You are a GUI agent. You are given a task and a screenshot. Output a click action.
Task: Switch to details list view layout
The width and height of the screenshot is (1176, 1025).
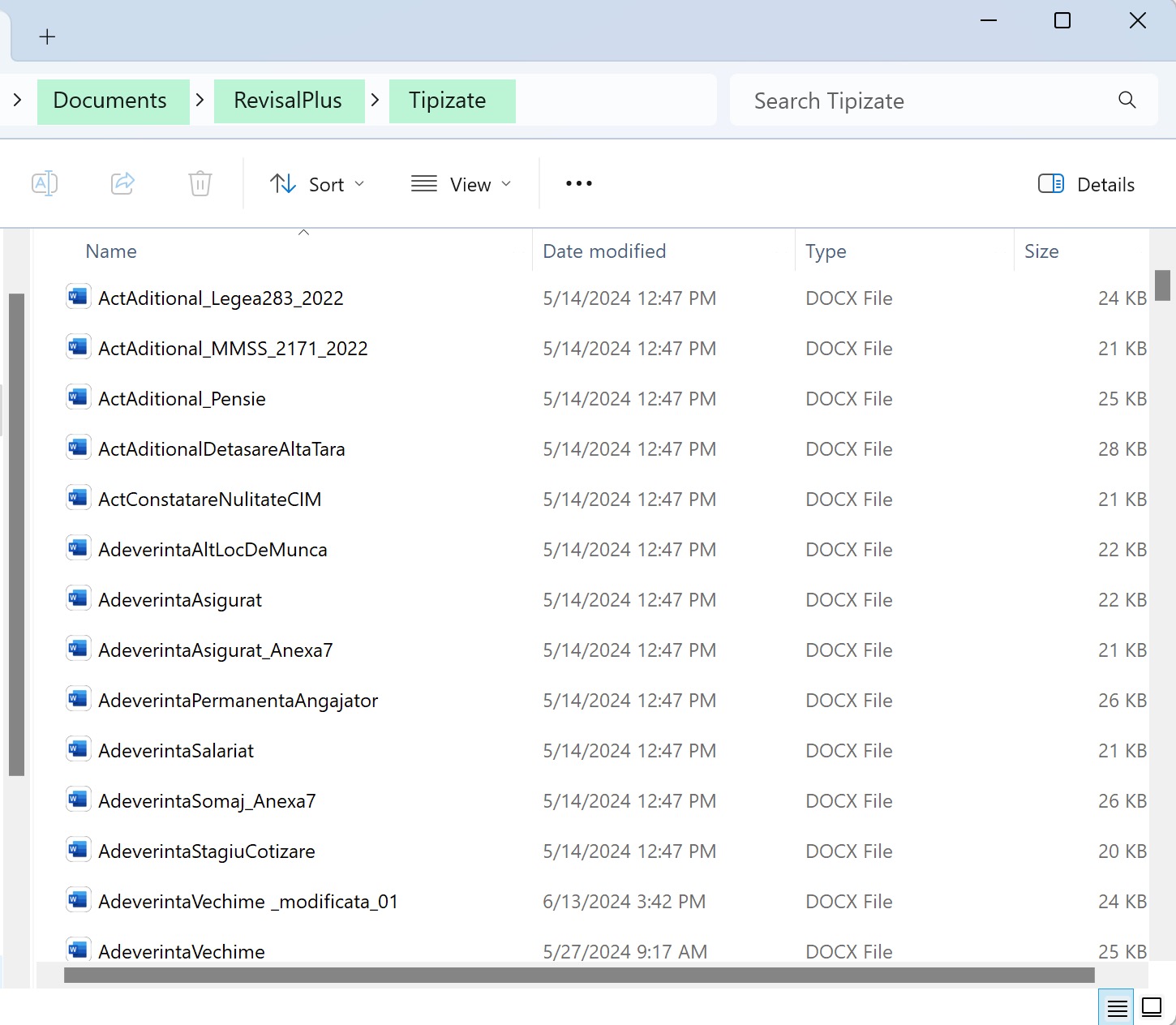pyautogui.click(x=1117, y=1007)
